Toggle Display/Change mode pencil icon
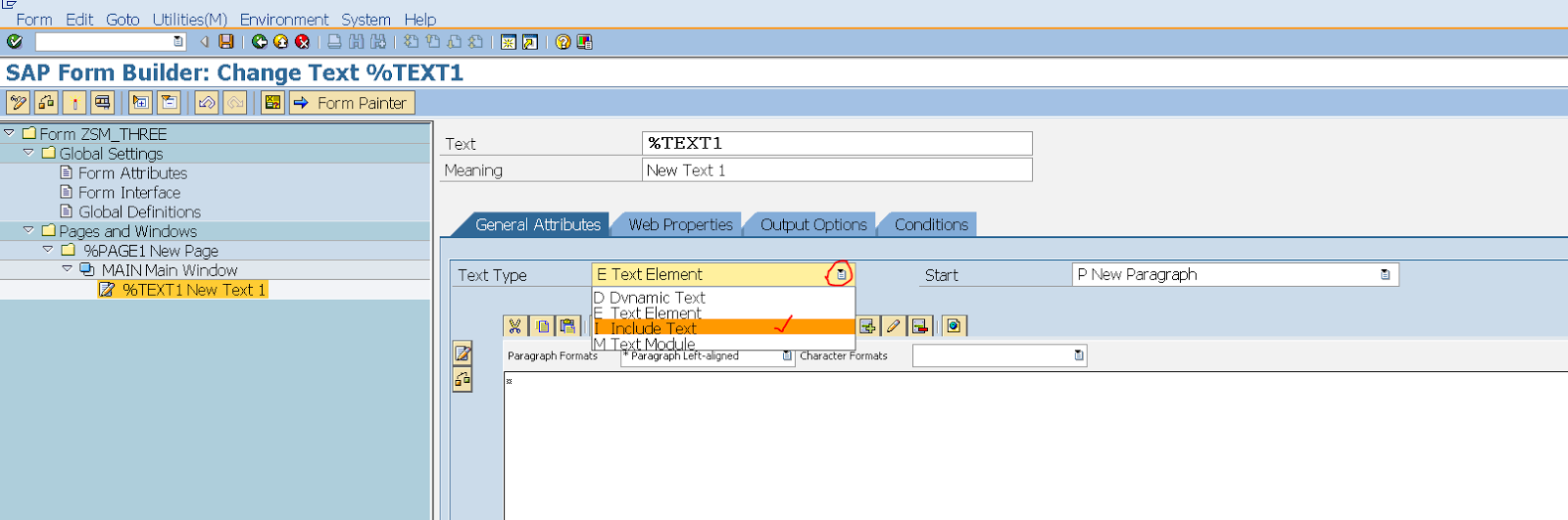 coord(19,102)
